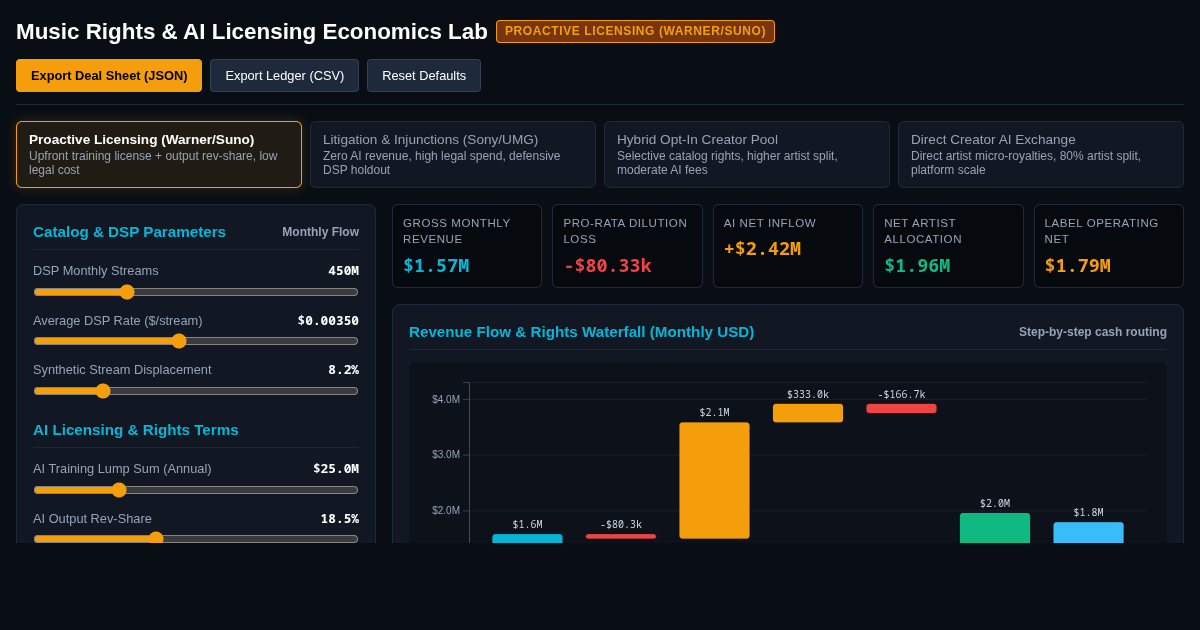Click the -$166.7k red waterfall bar
The image size is (1200, 630).
(x=901, y=408)
